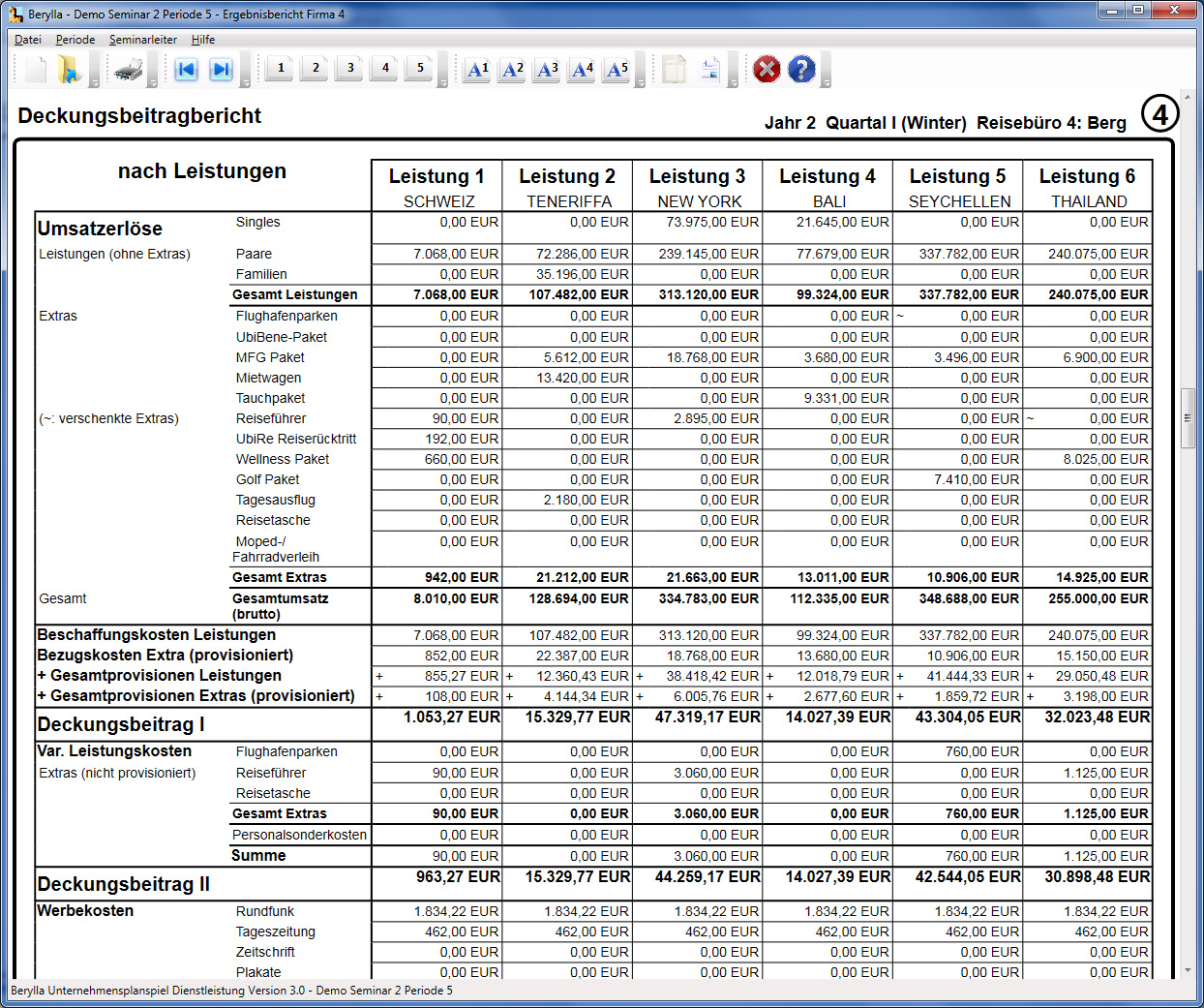The width and height of the screenshot is (1204, 1008).
Task: Click the vertical scrollbar thumb
Action: tap(1188, 418)
